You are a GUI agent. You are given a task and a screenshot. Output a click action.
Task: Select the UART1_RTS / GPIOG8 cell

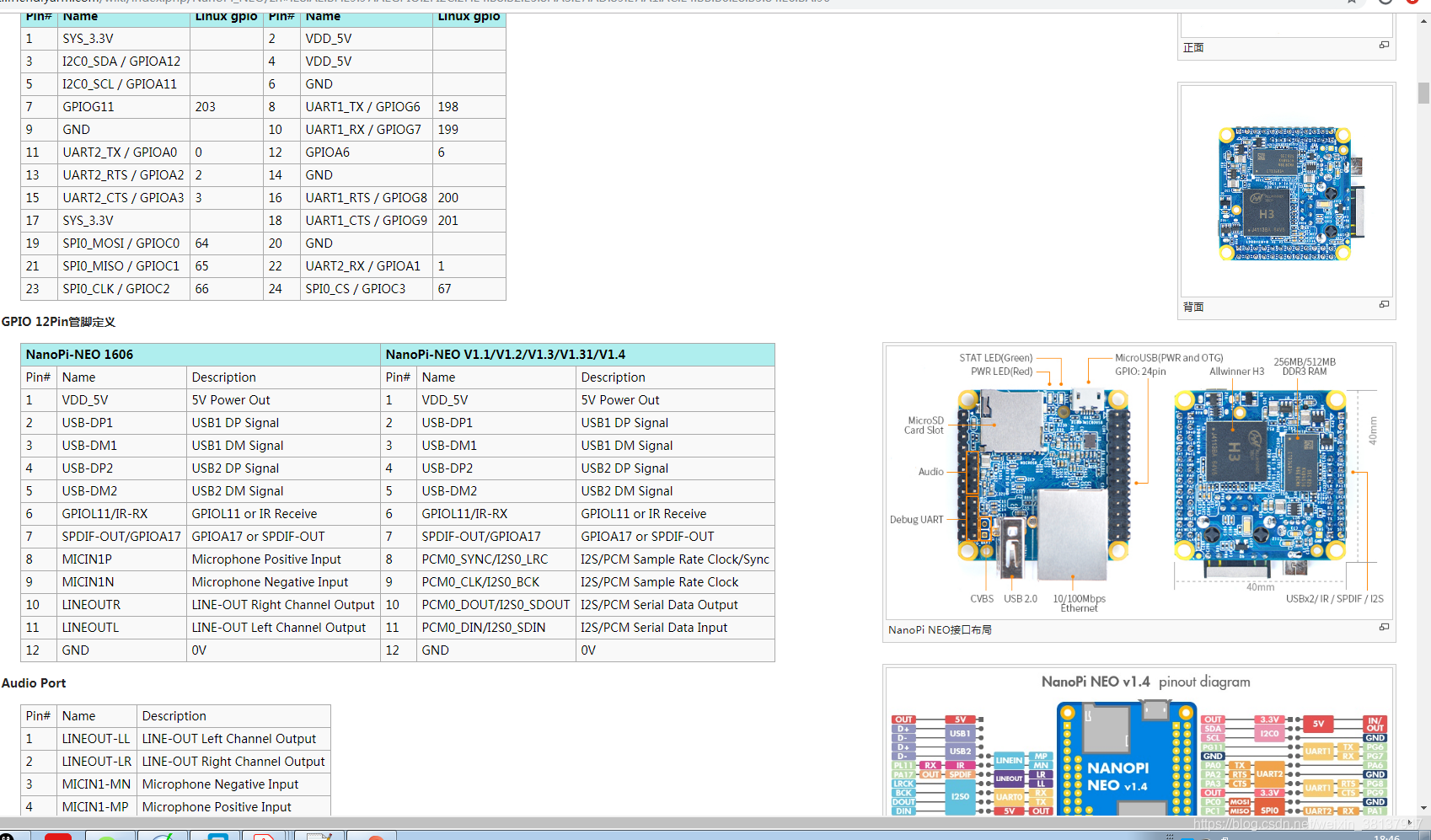[x=366, y=198]
